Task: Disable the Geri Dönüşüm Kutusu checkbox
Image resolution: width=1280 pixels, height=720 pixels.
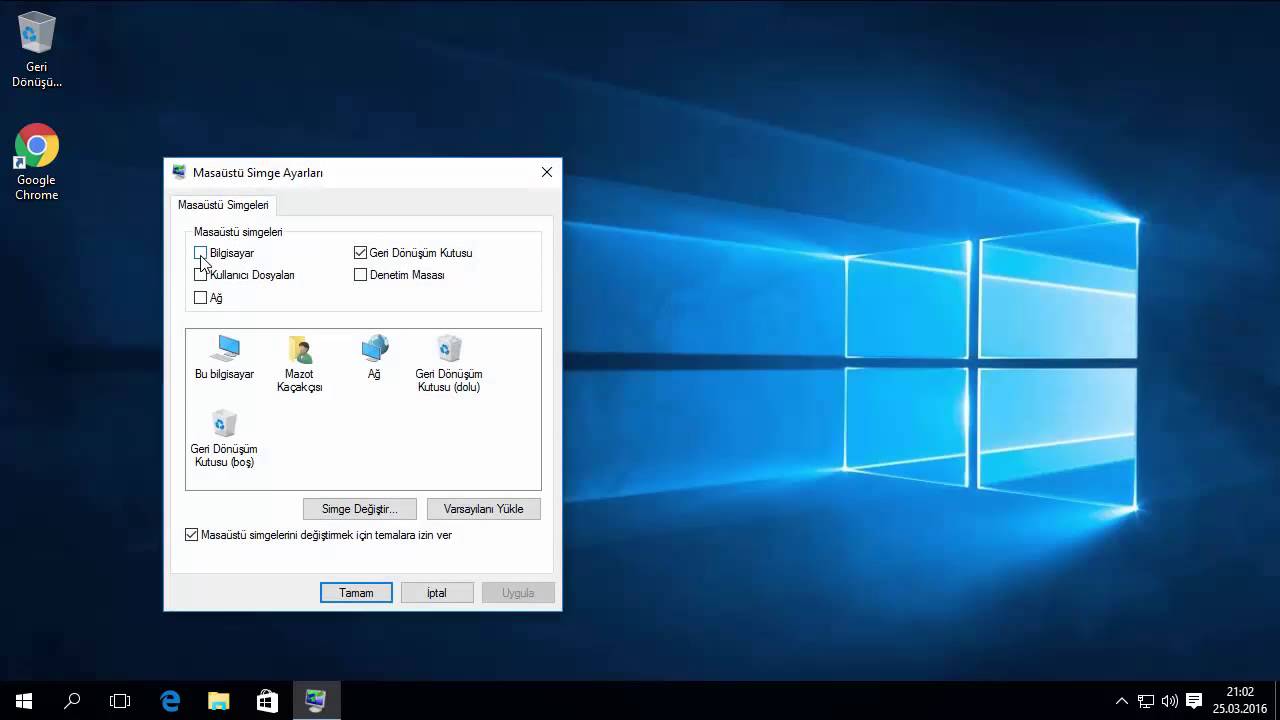Action: tap(360, 253)
